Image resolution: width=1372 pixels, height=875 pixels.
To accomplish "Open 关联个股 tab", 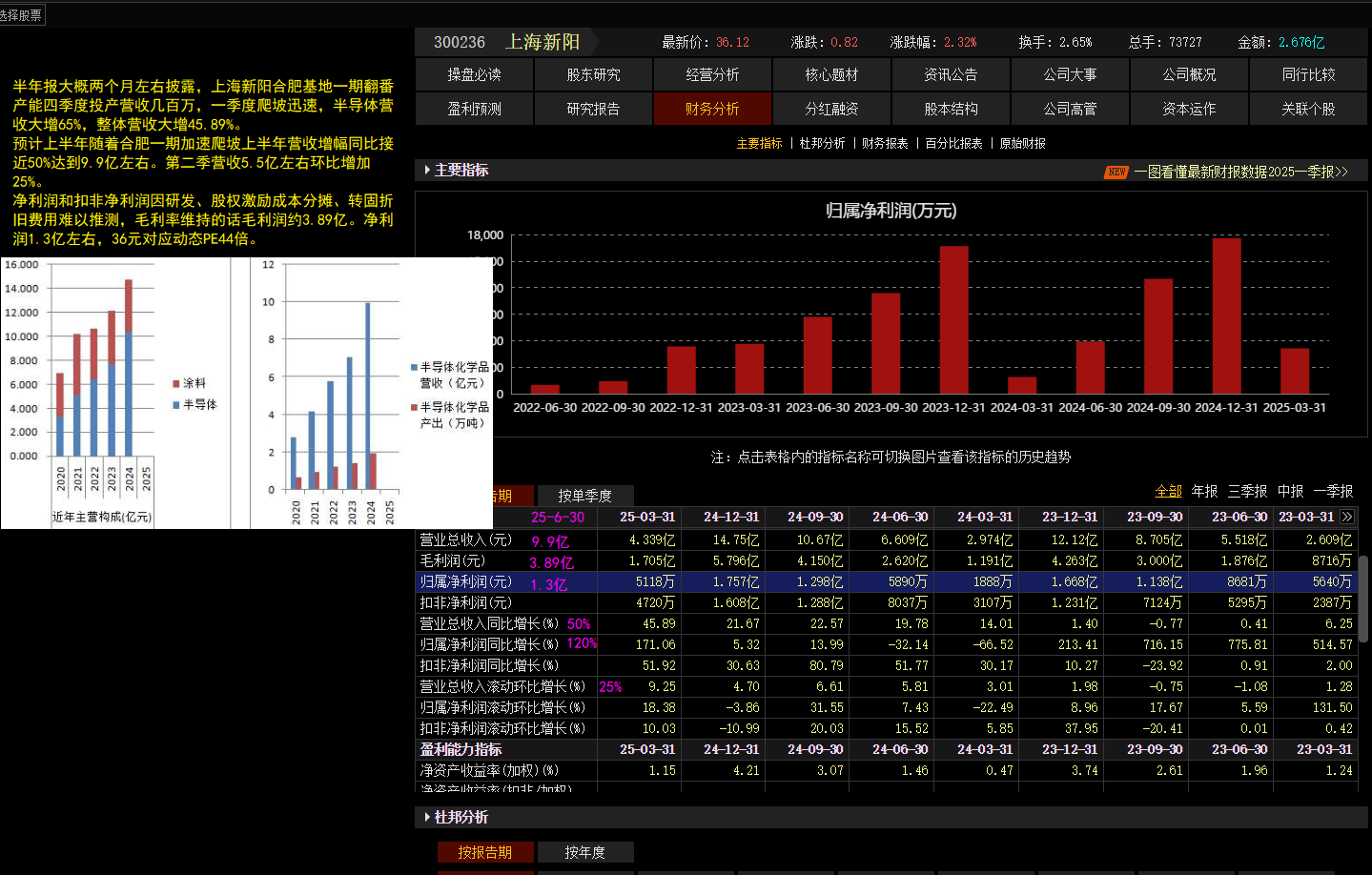I will pos(1308,109).
